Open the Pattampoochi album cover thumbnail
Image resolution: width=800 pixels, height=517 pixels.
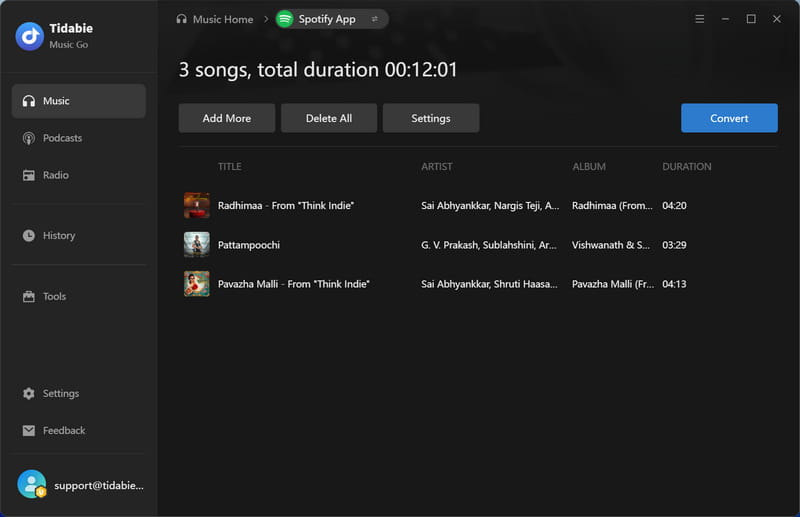[197, 244]
